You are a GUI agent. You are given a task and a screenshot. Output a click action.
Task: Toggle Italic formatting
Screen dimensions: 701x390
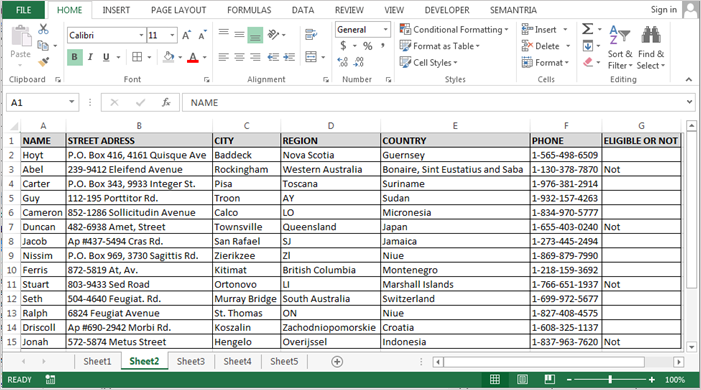pos(90,57)
